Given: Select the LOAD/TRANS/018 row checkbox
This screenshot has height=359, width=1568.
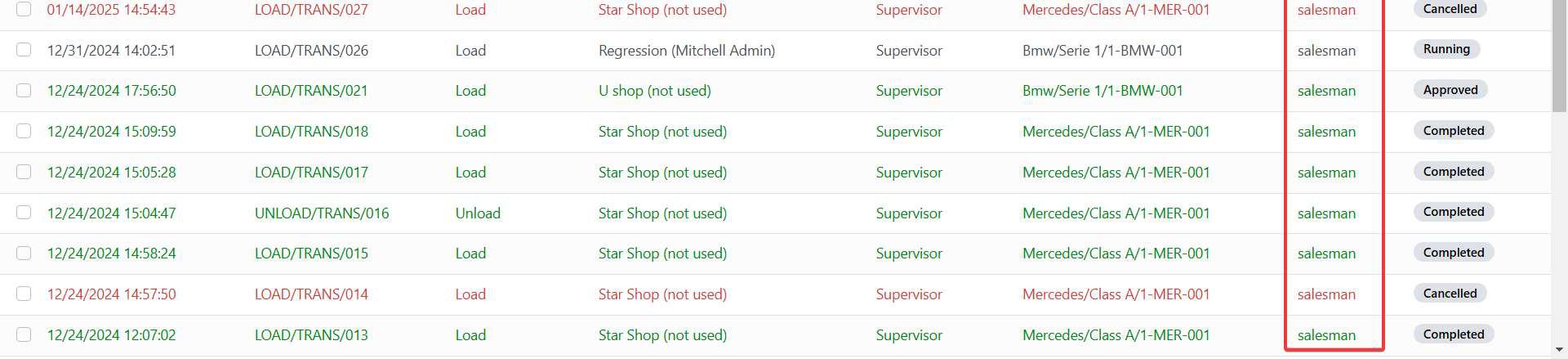Looking at the screenshot, I should [24, 132].
